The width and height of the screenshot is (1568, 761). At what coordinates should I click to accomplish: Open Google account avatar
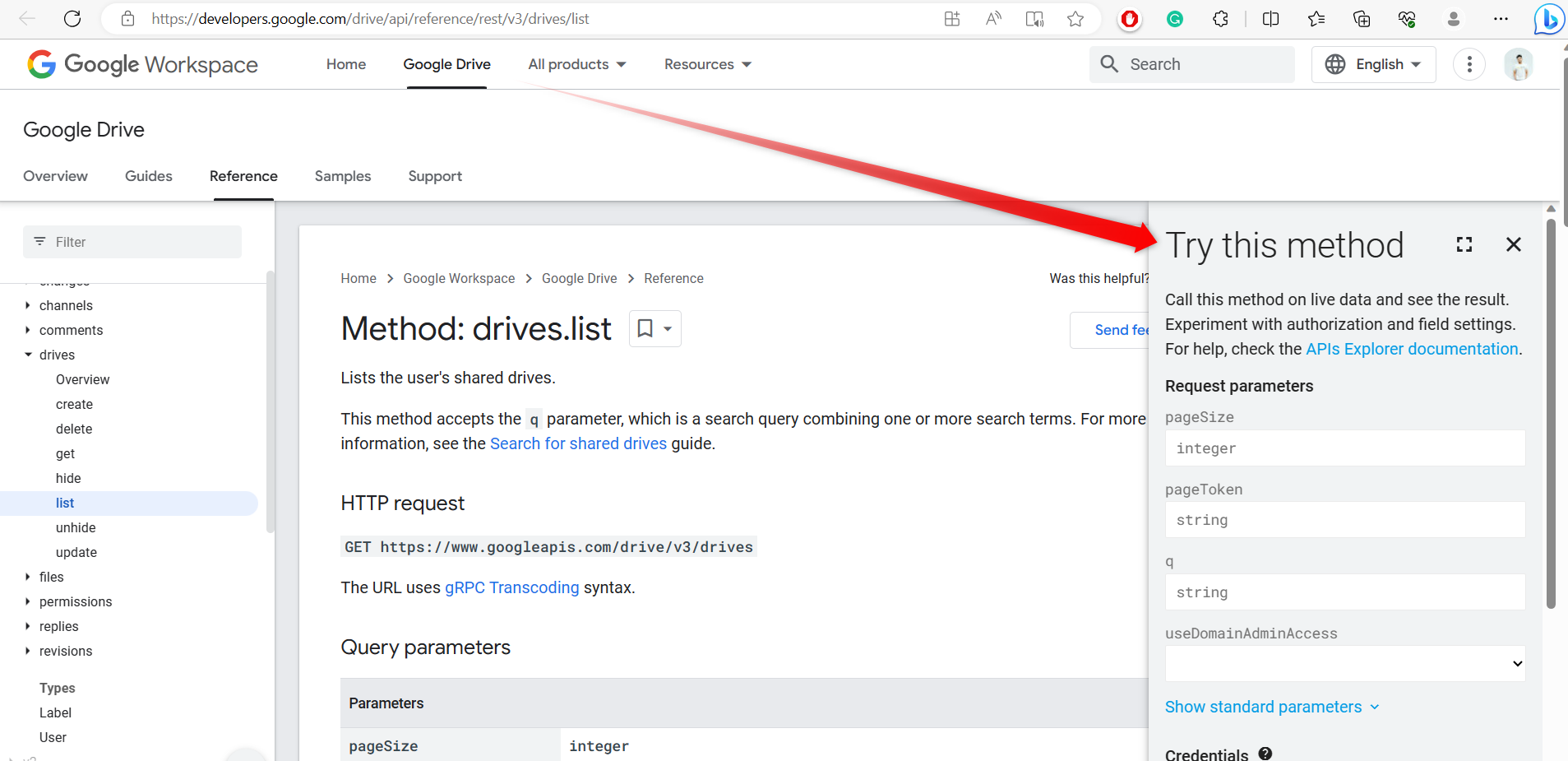point(1519,64)
